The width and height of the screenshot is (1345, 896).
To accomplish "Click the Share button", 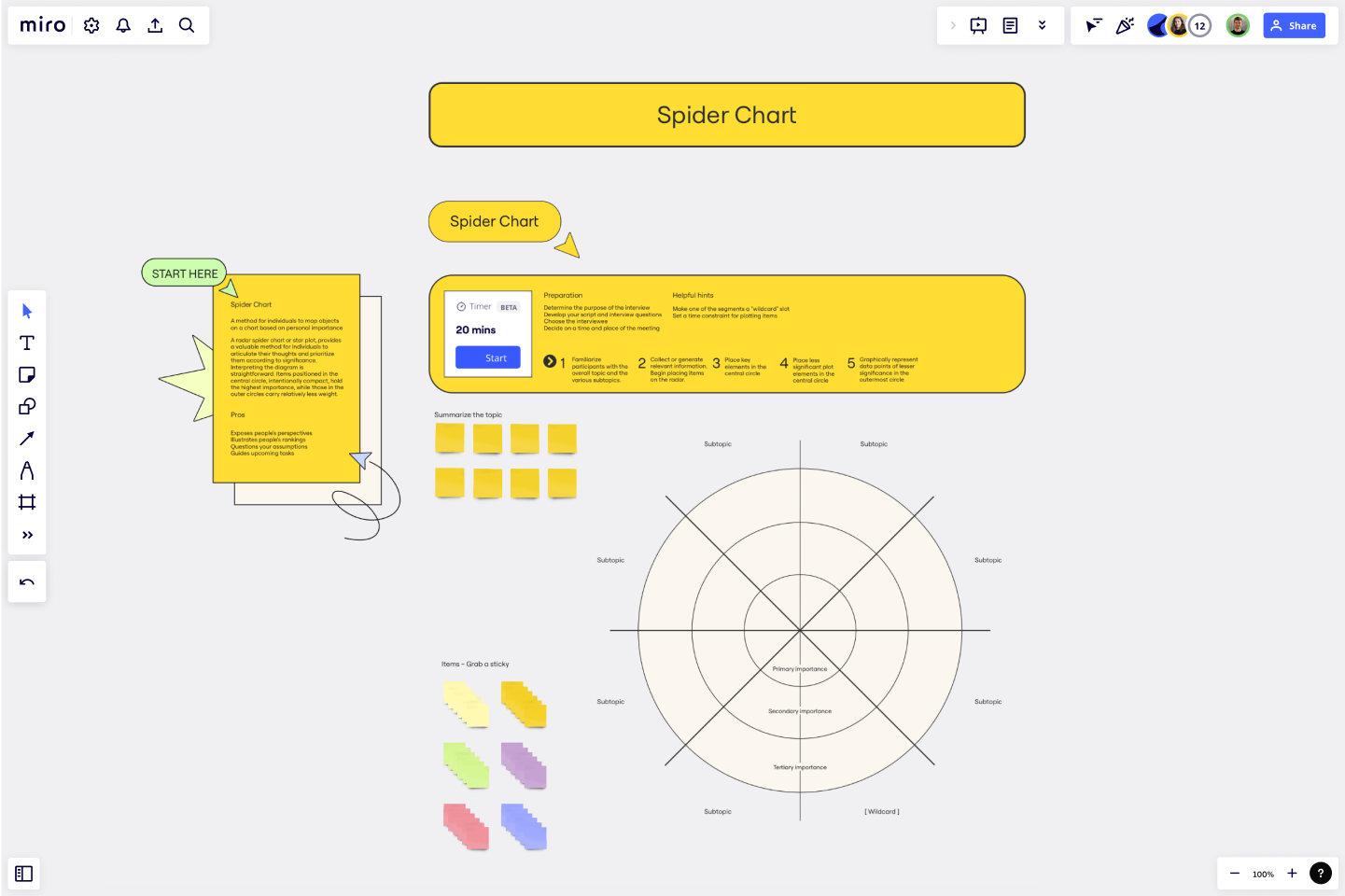I will (1294, 25).
